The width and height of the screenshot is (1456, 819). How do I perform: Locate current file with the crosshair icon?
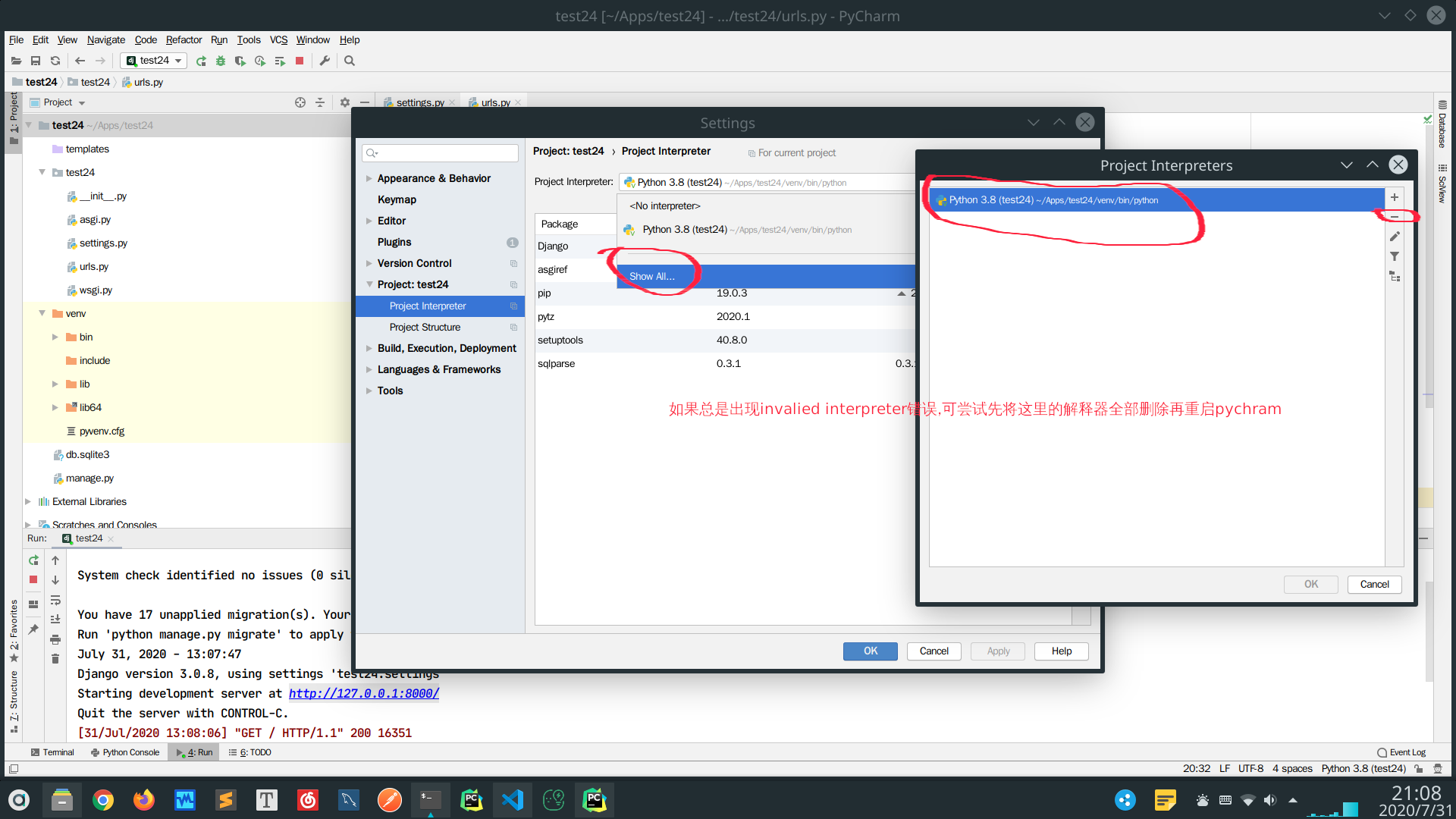coord(300,102)
